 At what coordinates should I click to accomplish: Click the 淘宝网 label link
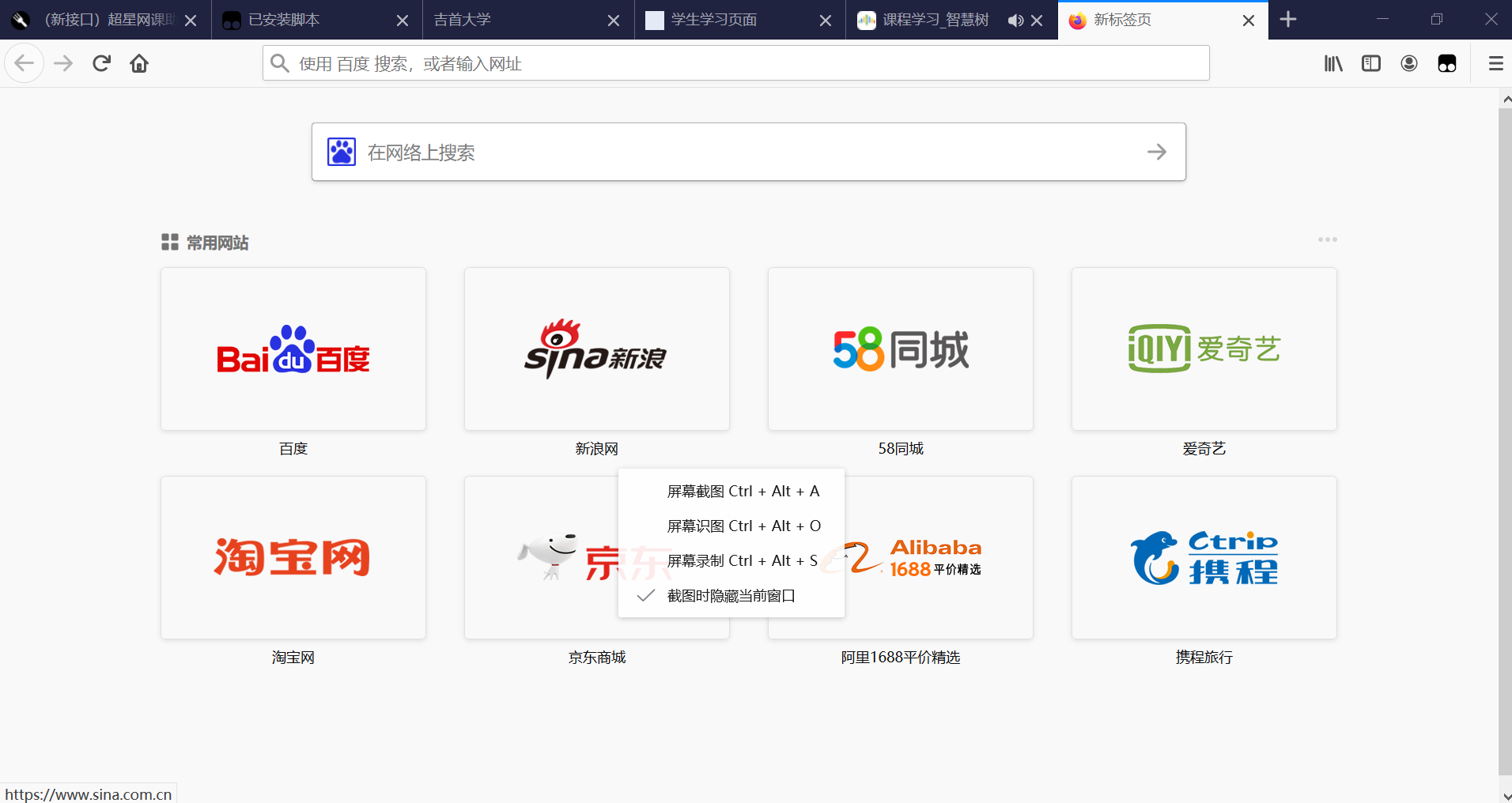point(293,658)
